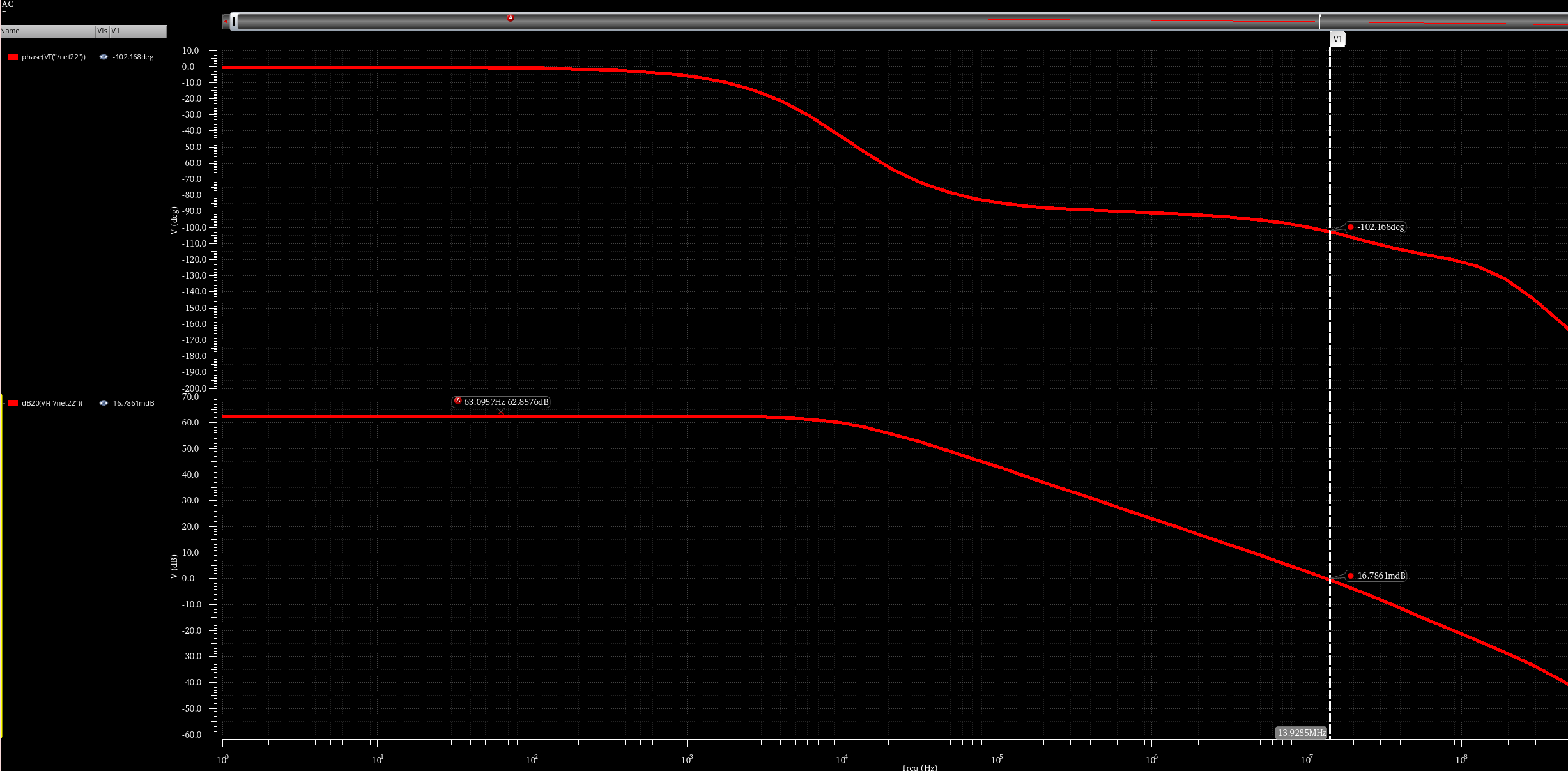Select the 63.0957Hz 62.8576dB point marker label
The image size is (1568, 771).
tap(501, 402)
